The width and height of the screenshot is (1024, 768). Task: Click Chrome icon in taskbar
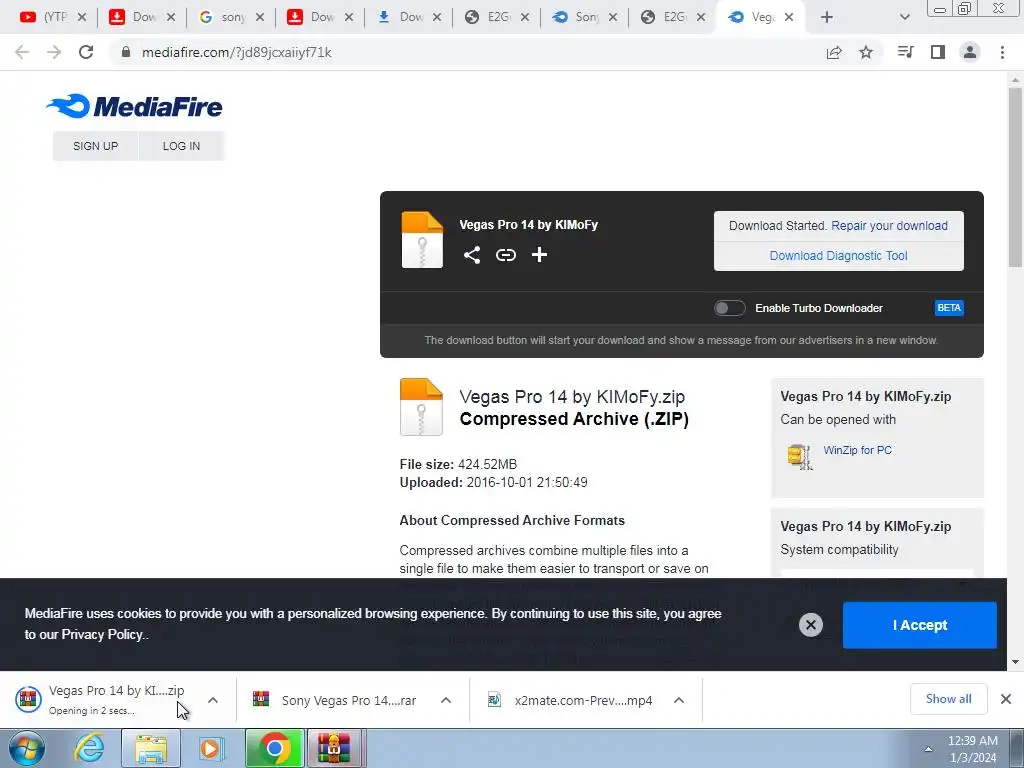(x=274, y=748)
